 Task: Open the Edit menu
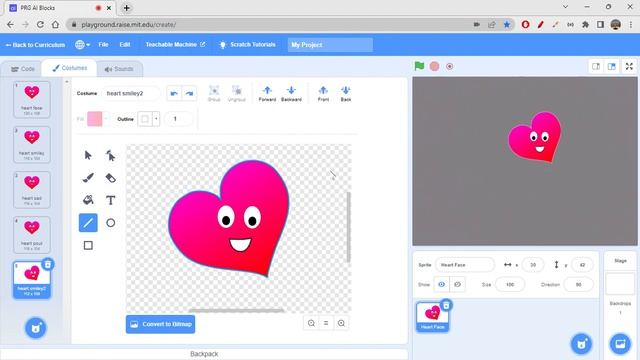pos(125,44)
